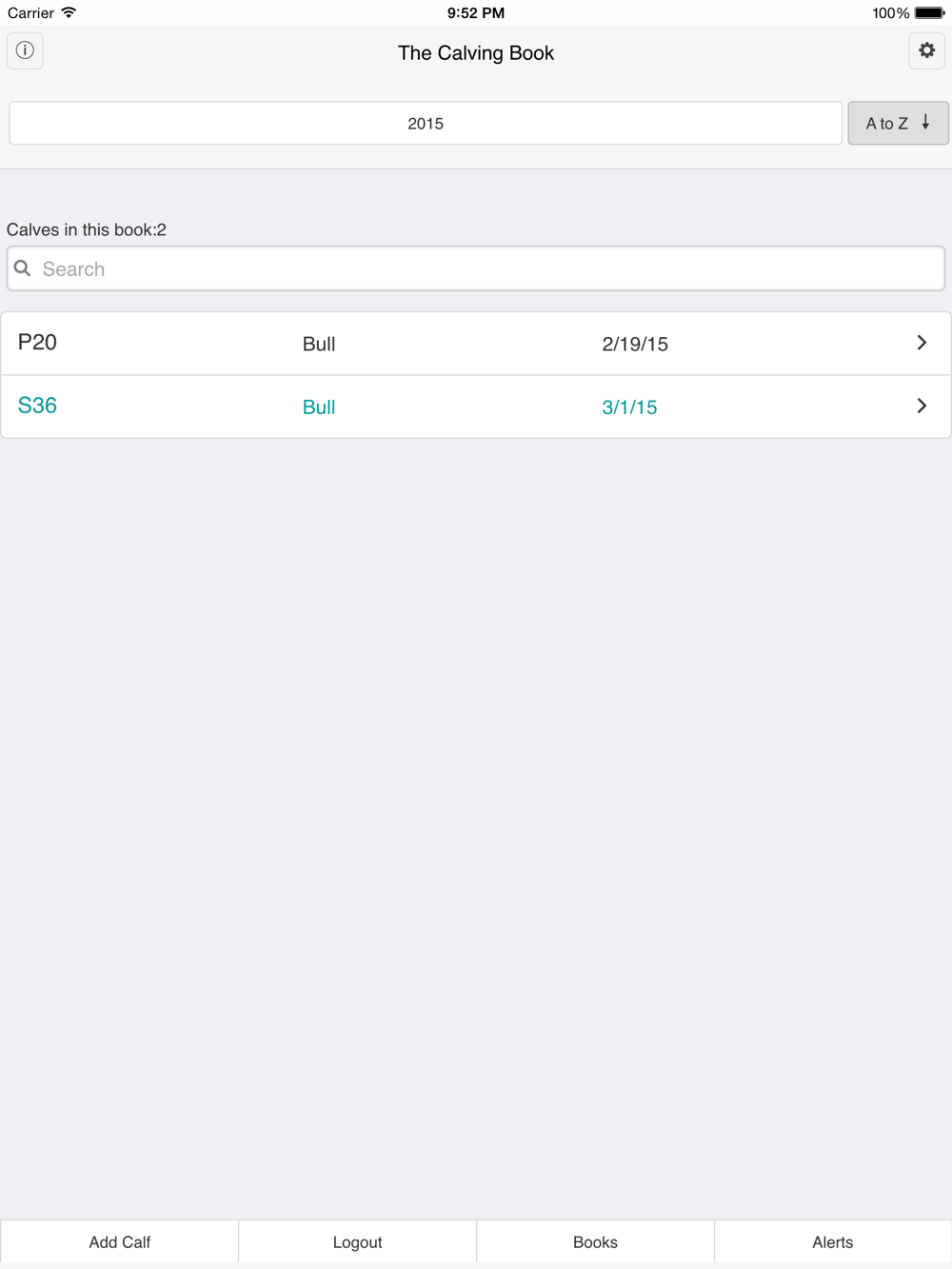Click the sort direction arrow icon
Screen dimensions: 952x1269
(x=925, y=123)
